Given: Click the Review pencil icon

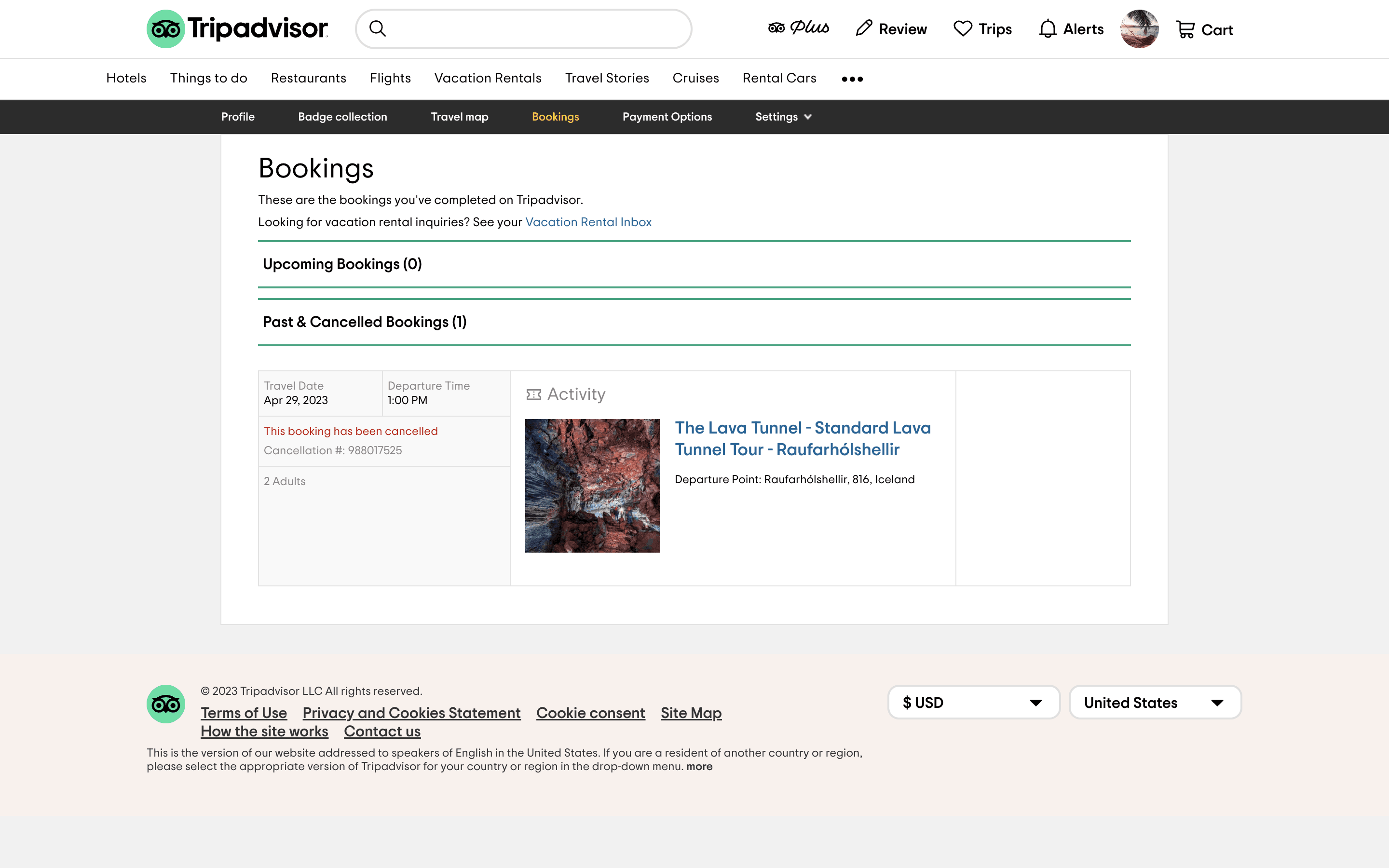Looking at the screenshot, I should (x=864, y=28).
